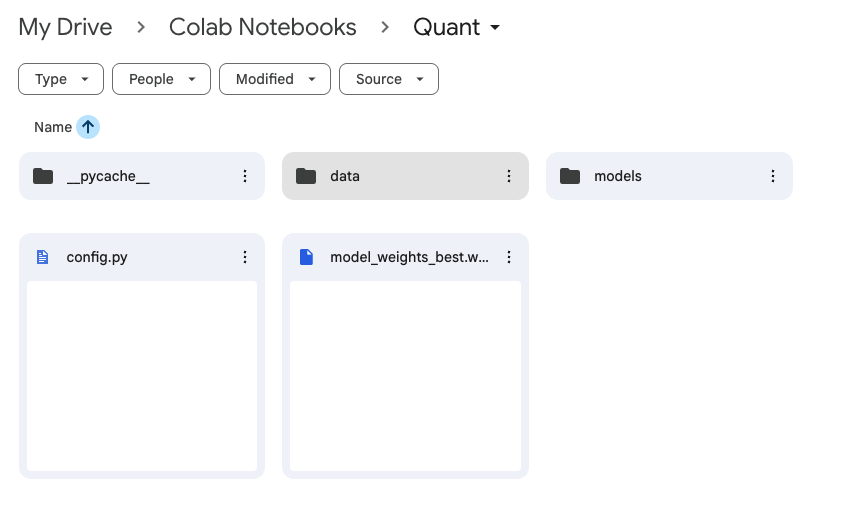Click the __pycache__ folder icon
This screenshot has width=863, height=508.
pyautogui.click(x=43, y=176)
